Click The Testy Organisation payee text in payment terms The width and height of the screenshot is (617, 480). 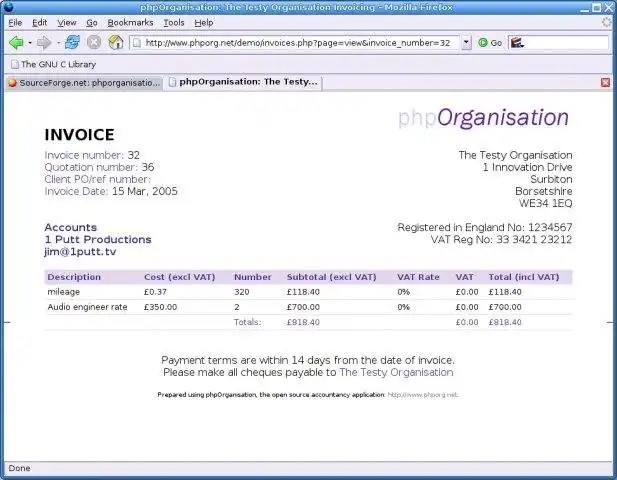396,372
